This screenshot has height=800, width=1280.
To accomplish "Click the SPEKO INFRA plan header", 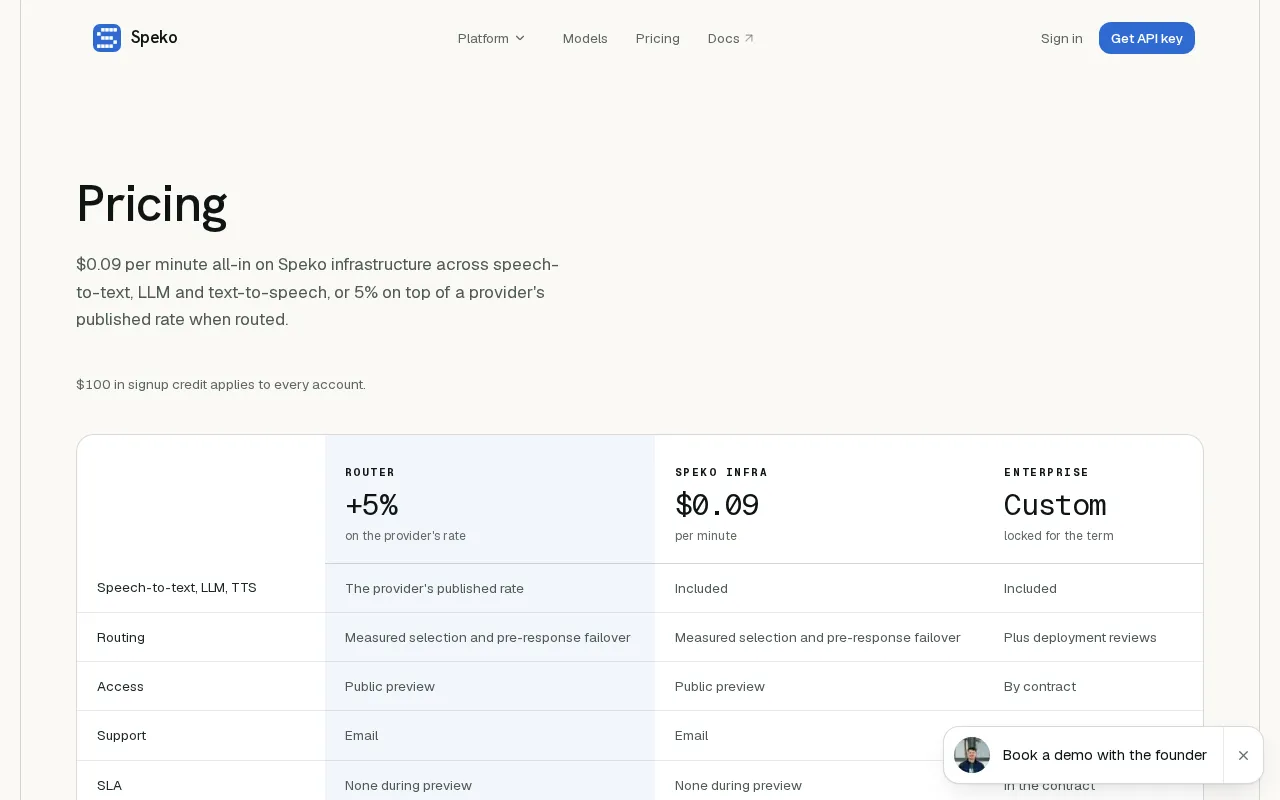I will [x=721, y=472].
